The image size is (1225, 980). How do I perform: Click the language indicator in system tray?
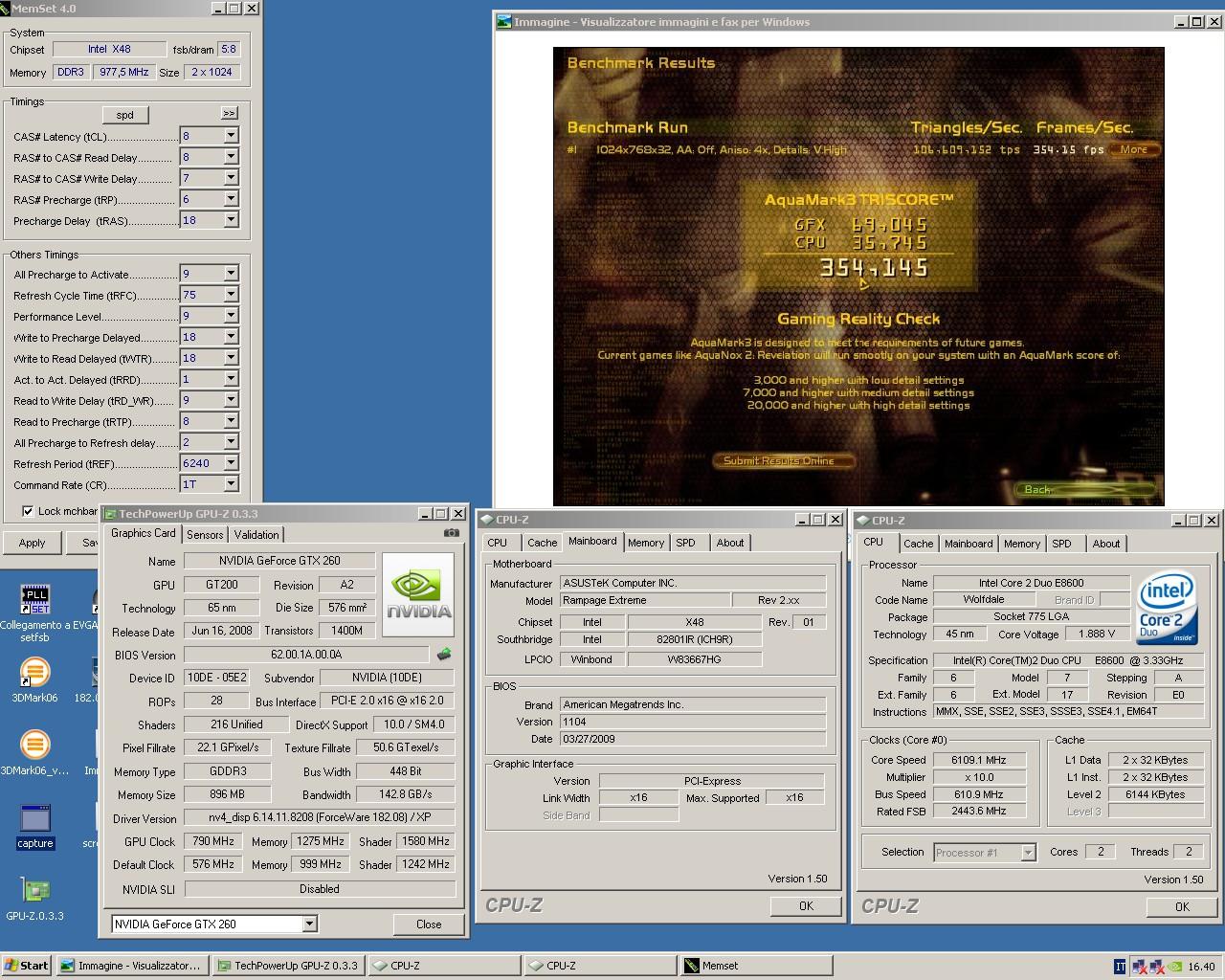1120,966
